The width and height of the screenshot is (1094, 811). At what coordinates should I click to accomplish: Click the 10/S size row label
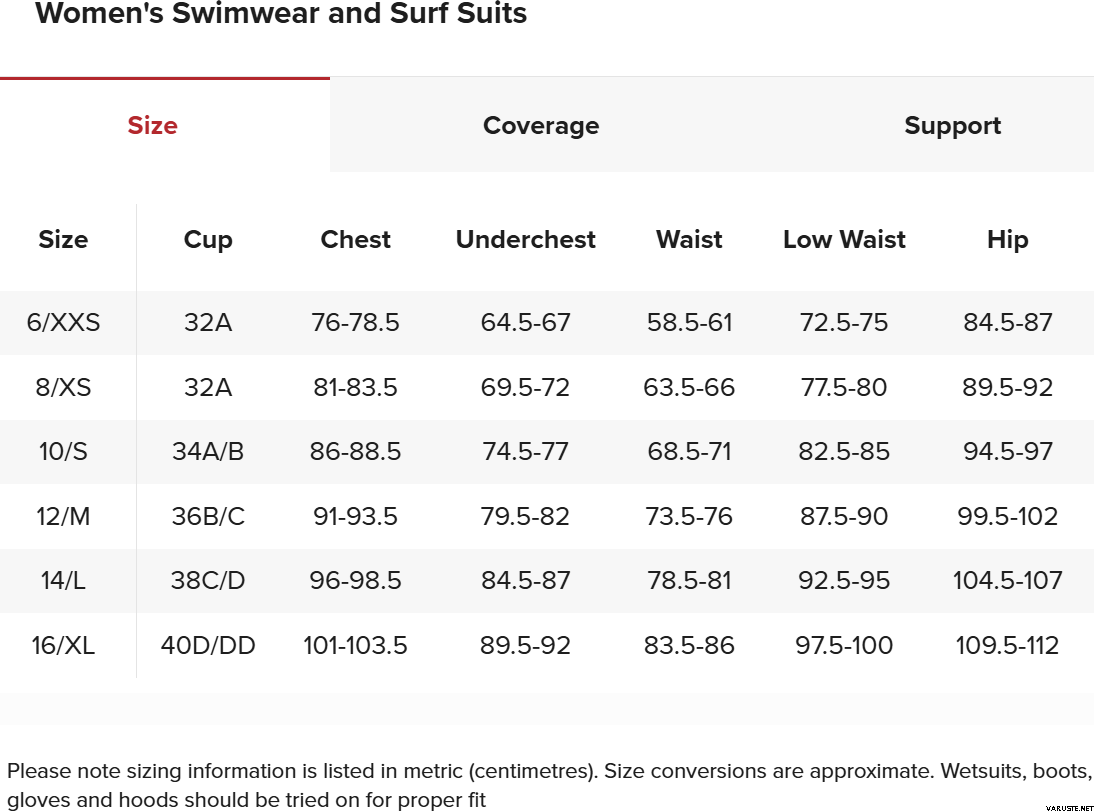click(63, 452)
